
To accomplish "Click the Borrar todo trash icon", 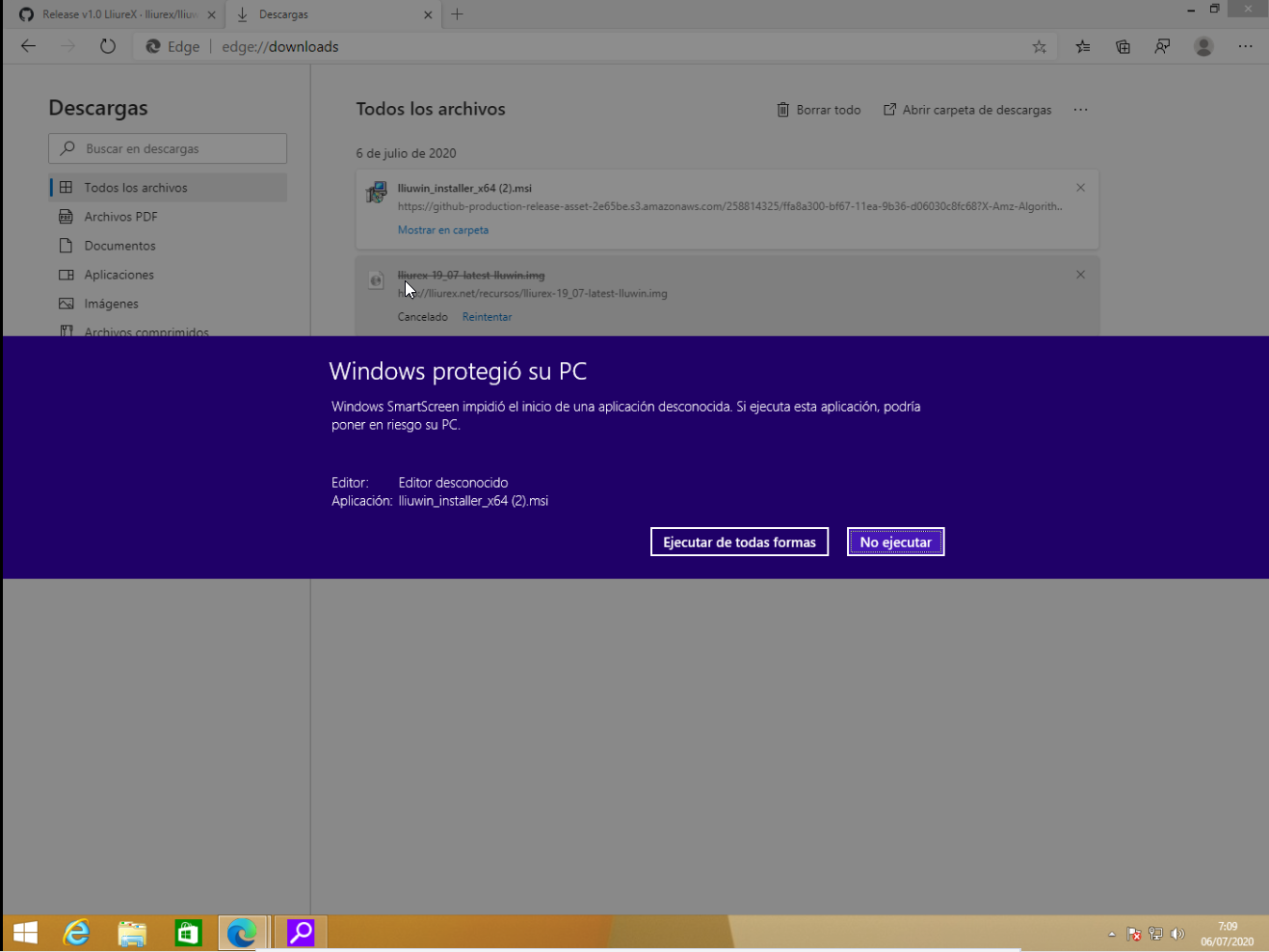I will [x=783, y=110].
